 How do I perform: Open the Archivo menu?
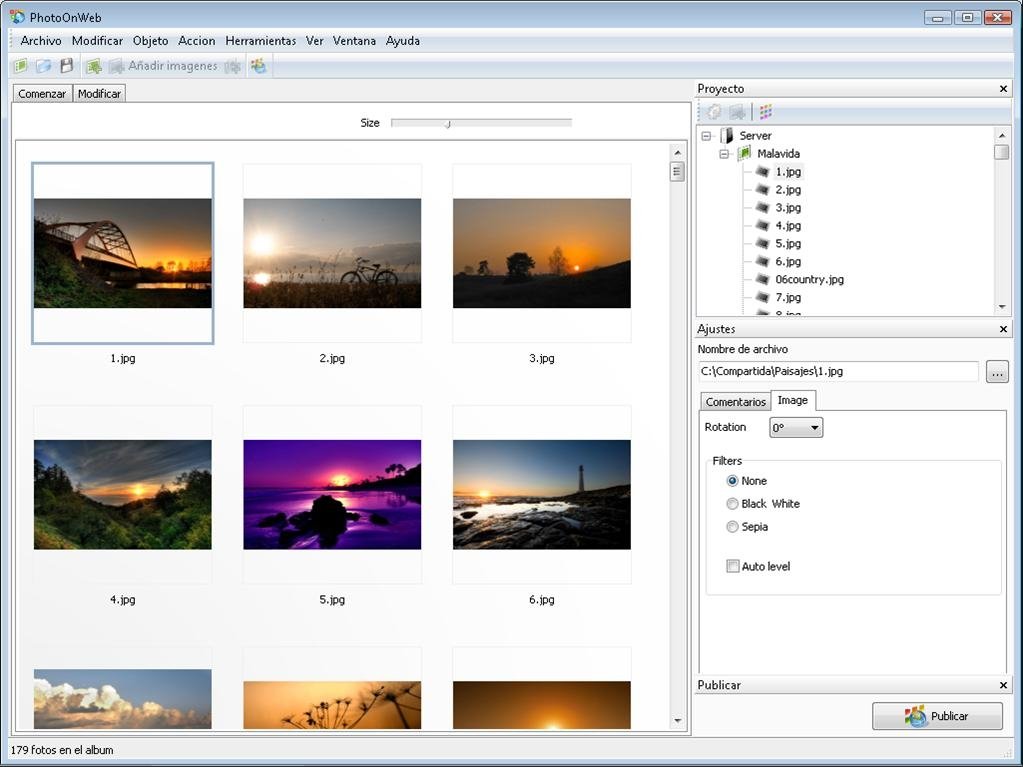coord(41,40)
